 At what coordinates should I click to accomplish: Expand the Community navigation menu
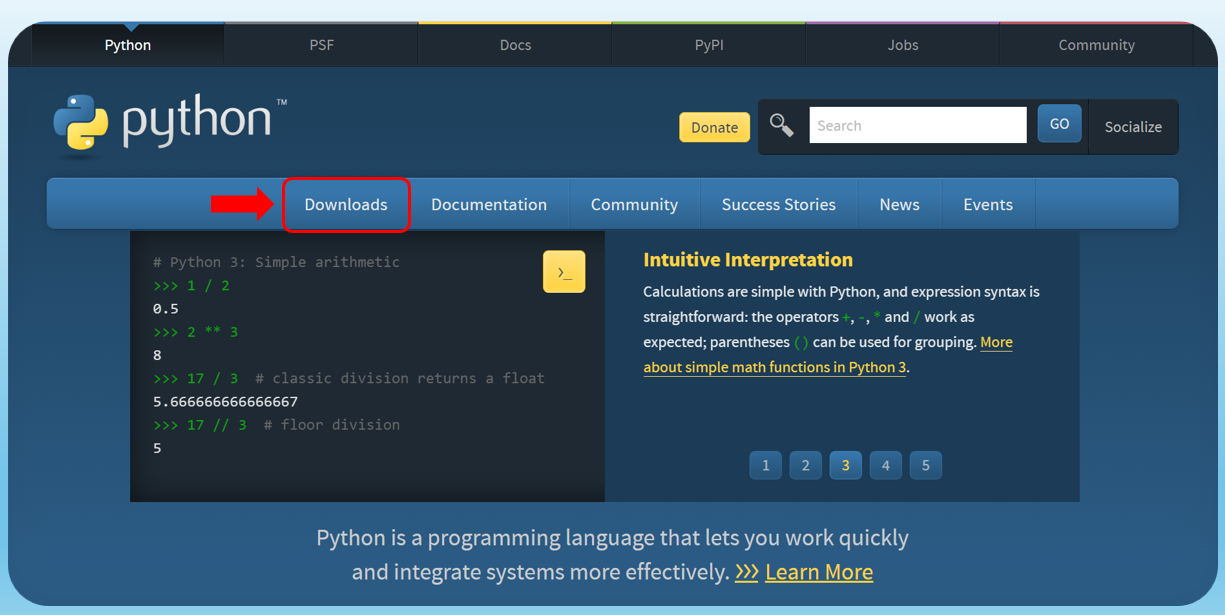(x=634, y=204)
